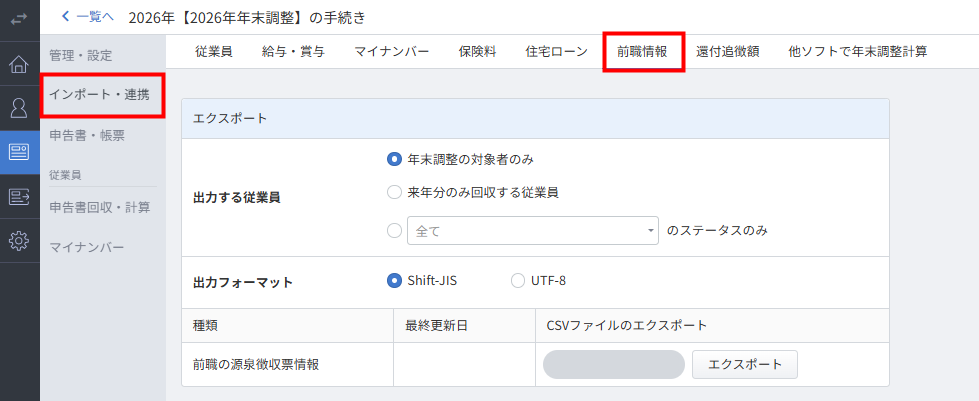The height and width of the screenshot is (401, 979).
Task: Click the gray progress bar placeholder
Action: click(614, 364)
